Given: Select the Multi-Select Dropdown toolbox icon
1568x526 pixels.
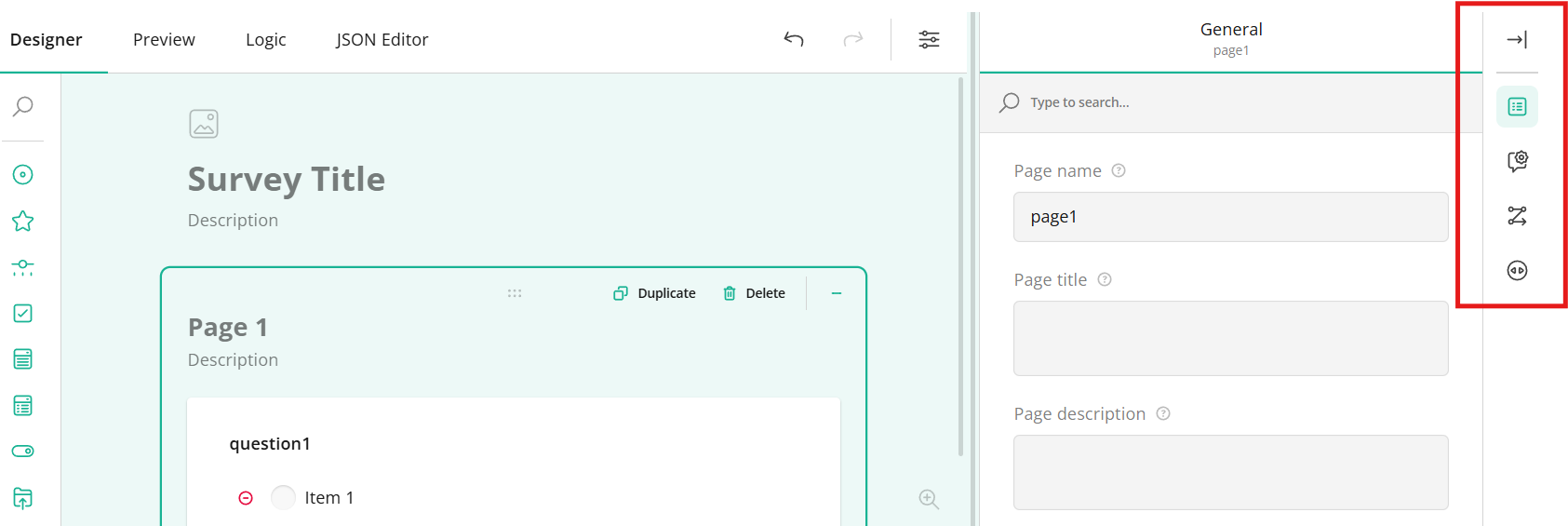Looking at the screenshot, I should pos(23,406).
